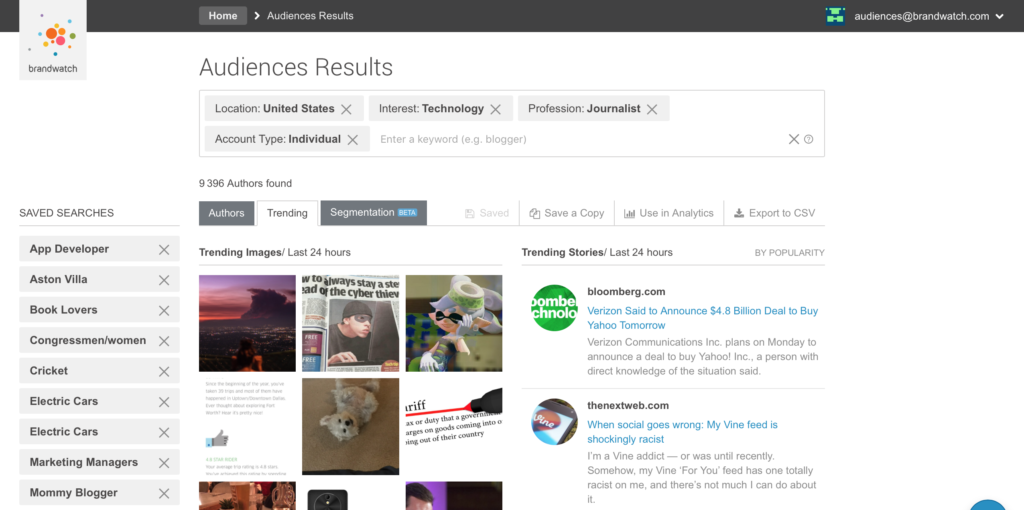The width and height of the screenshot is (1024, 510).
Task: Open the search help question icon
Action: [x=809, y=140]
